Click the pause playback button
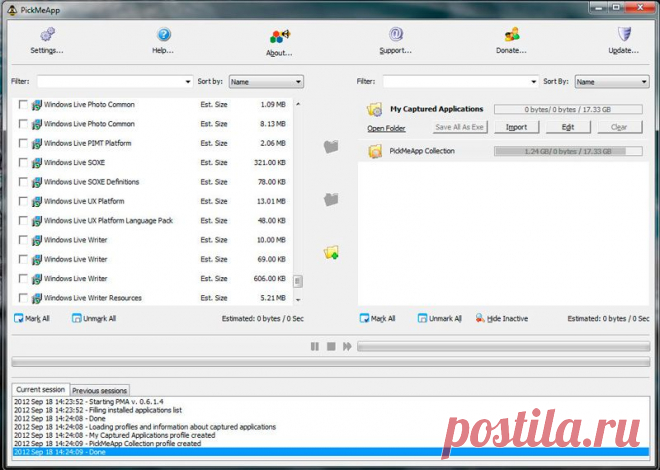660x470 pixels. point(315,346)
